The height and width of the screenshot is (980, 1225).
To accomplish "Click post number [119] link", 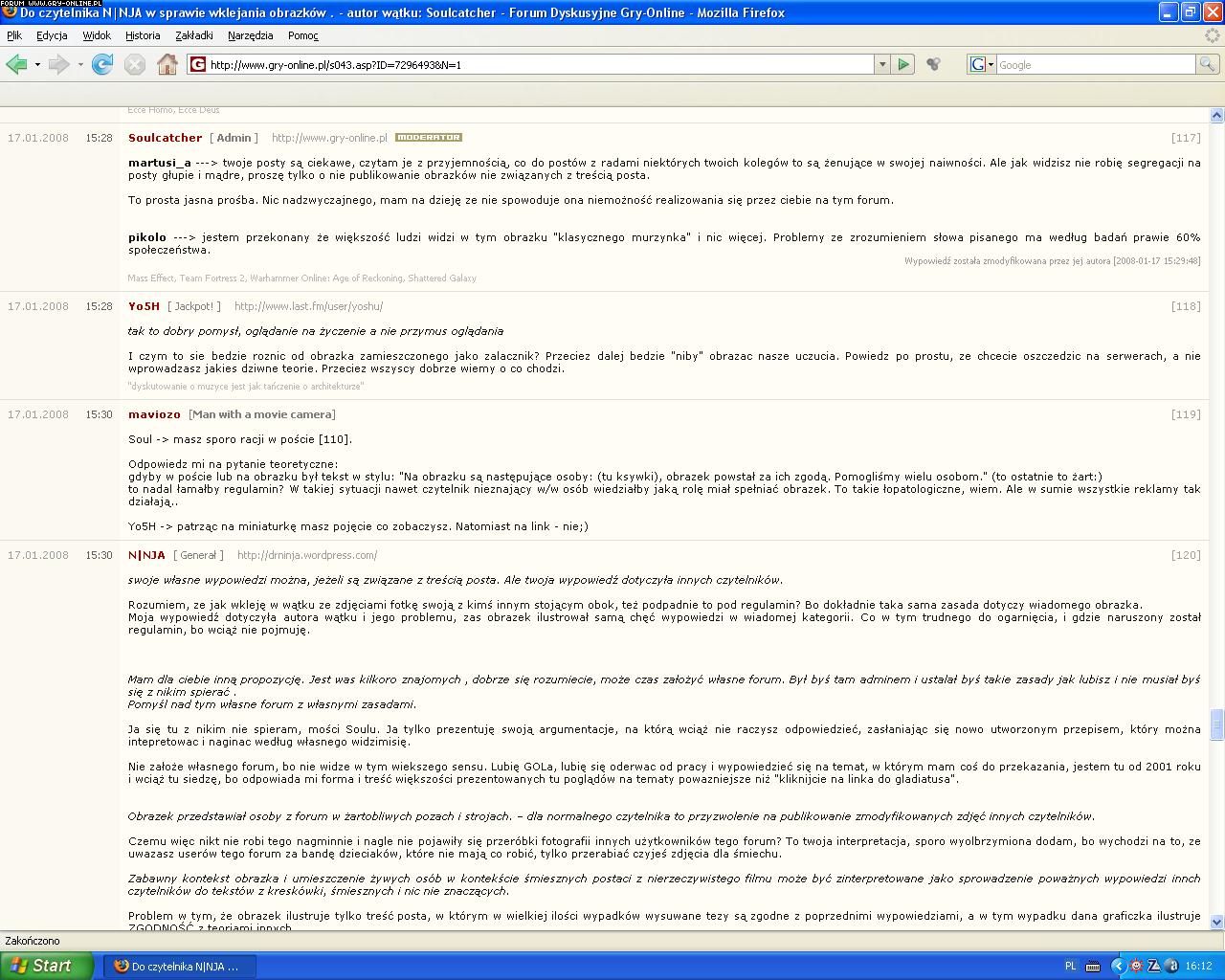I will click(1185, 414).
